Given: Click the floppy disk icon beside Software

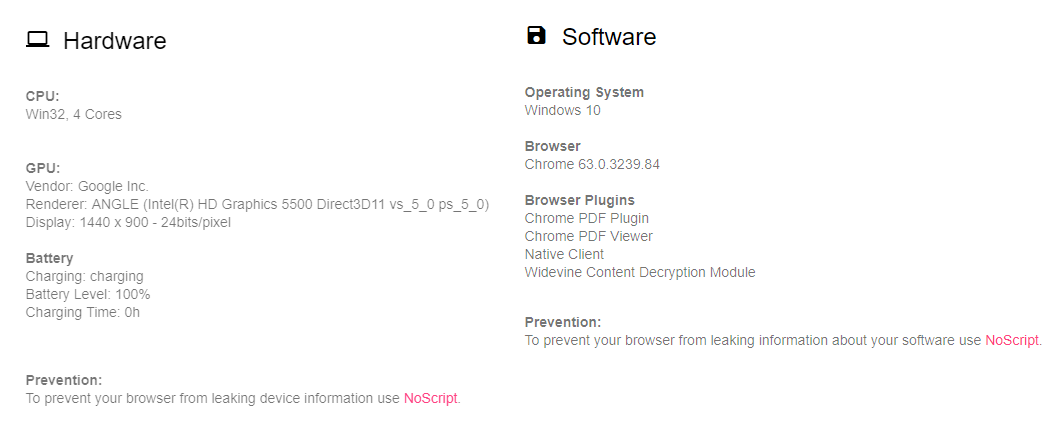Looking at the screenshot, I should [536, 35].
